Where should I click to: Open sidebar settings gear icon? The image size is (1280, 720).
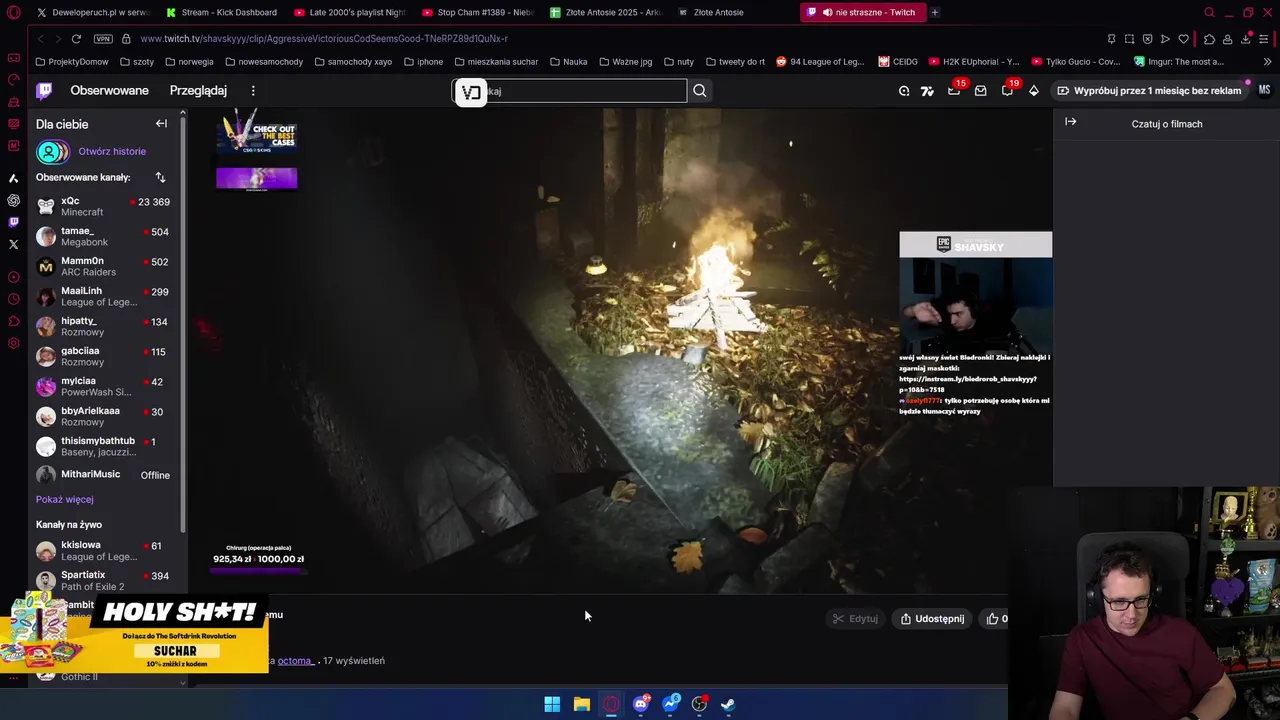[13, 343]
